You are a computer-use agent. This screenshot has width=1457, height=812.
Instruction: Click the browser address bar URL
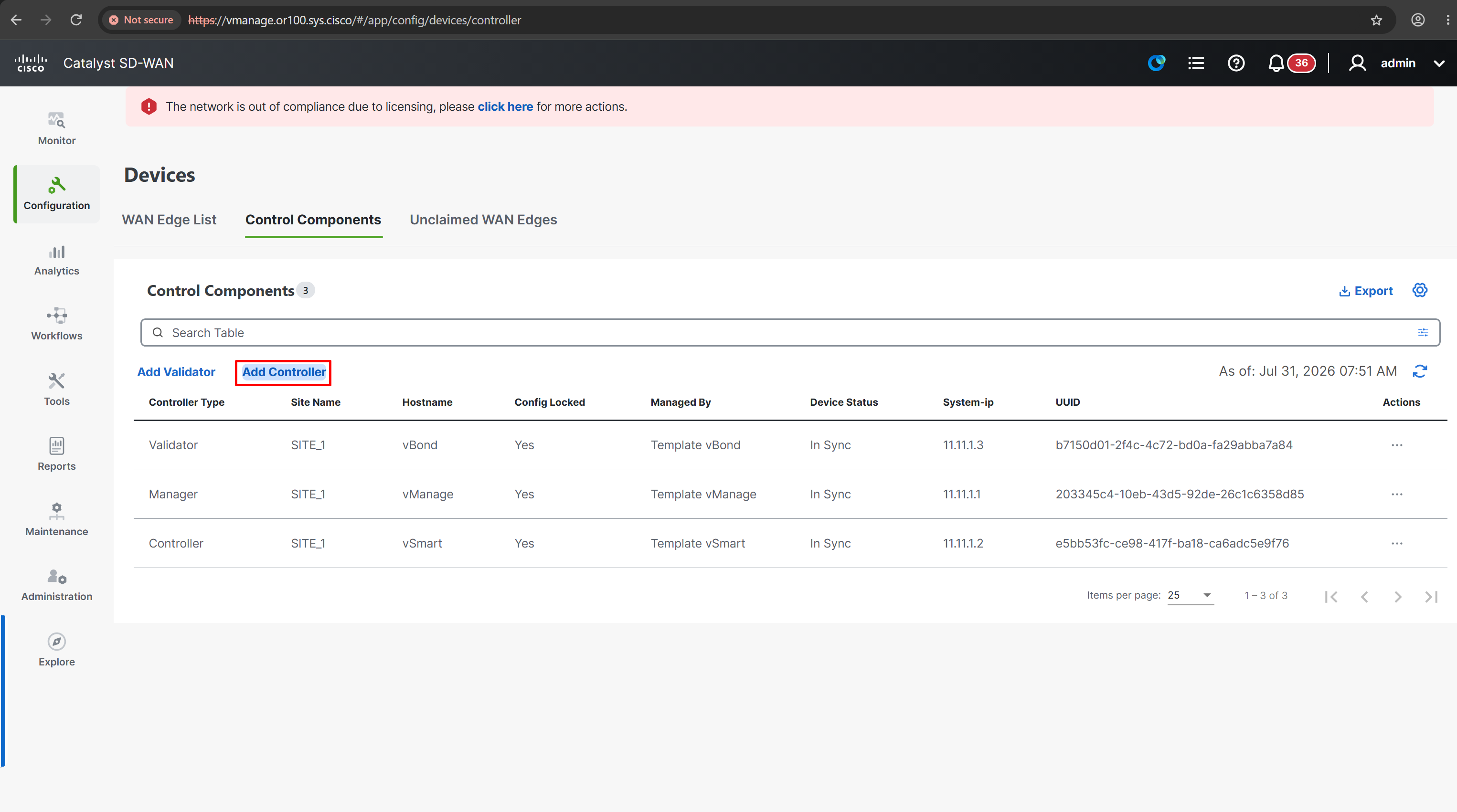click(355, 20)
